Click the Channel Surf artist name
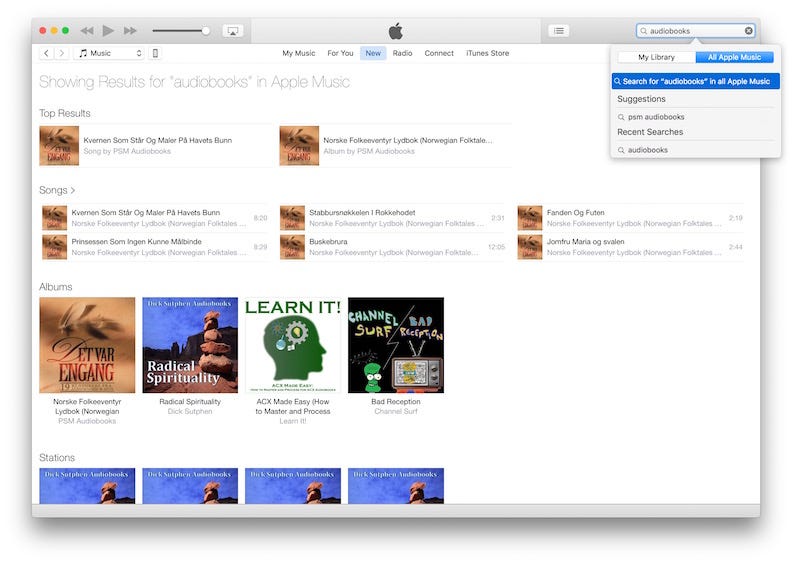Viewport: 800px width, 563px height. pos(396,411)
